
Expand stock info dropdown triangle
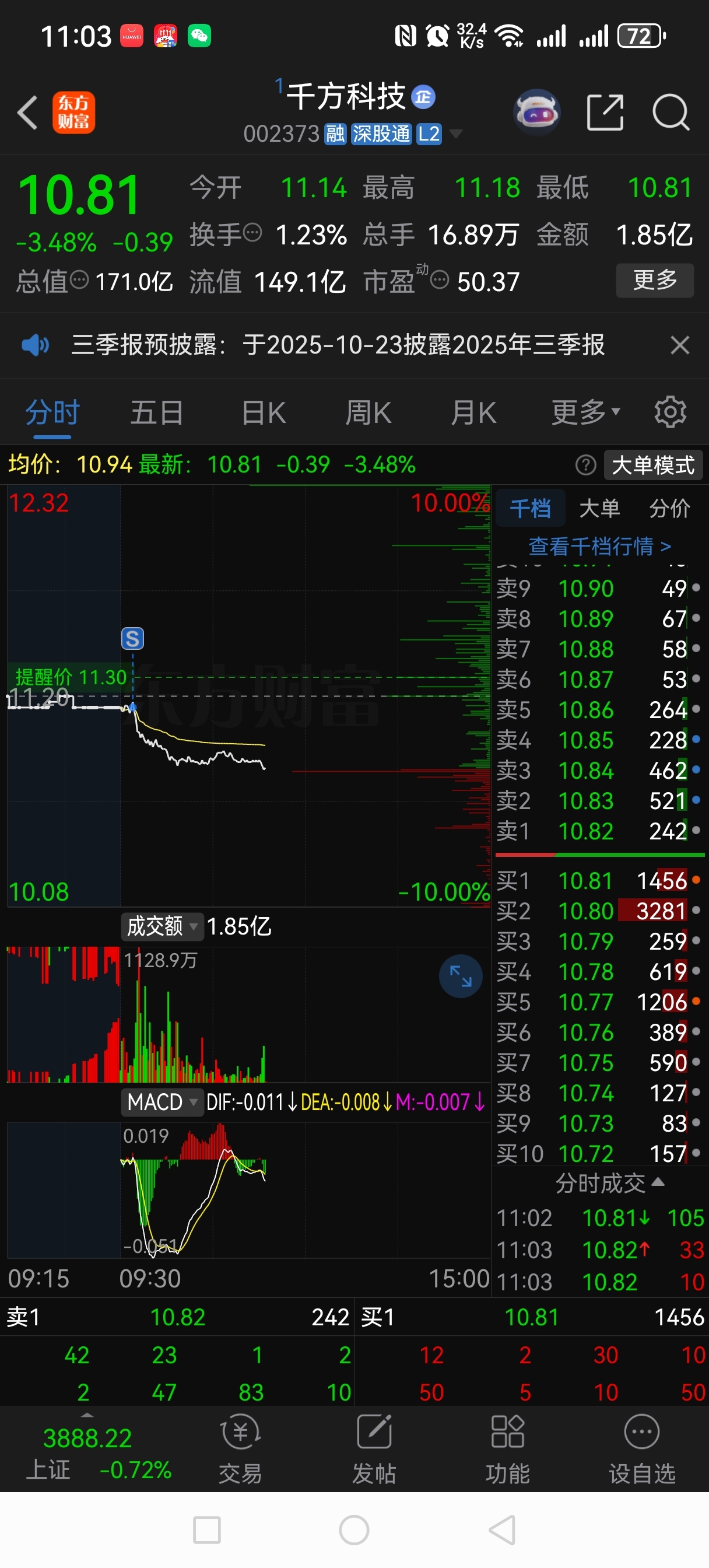point(455,134)
